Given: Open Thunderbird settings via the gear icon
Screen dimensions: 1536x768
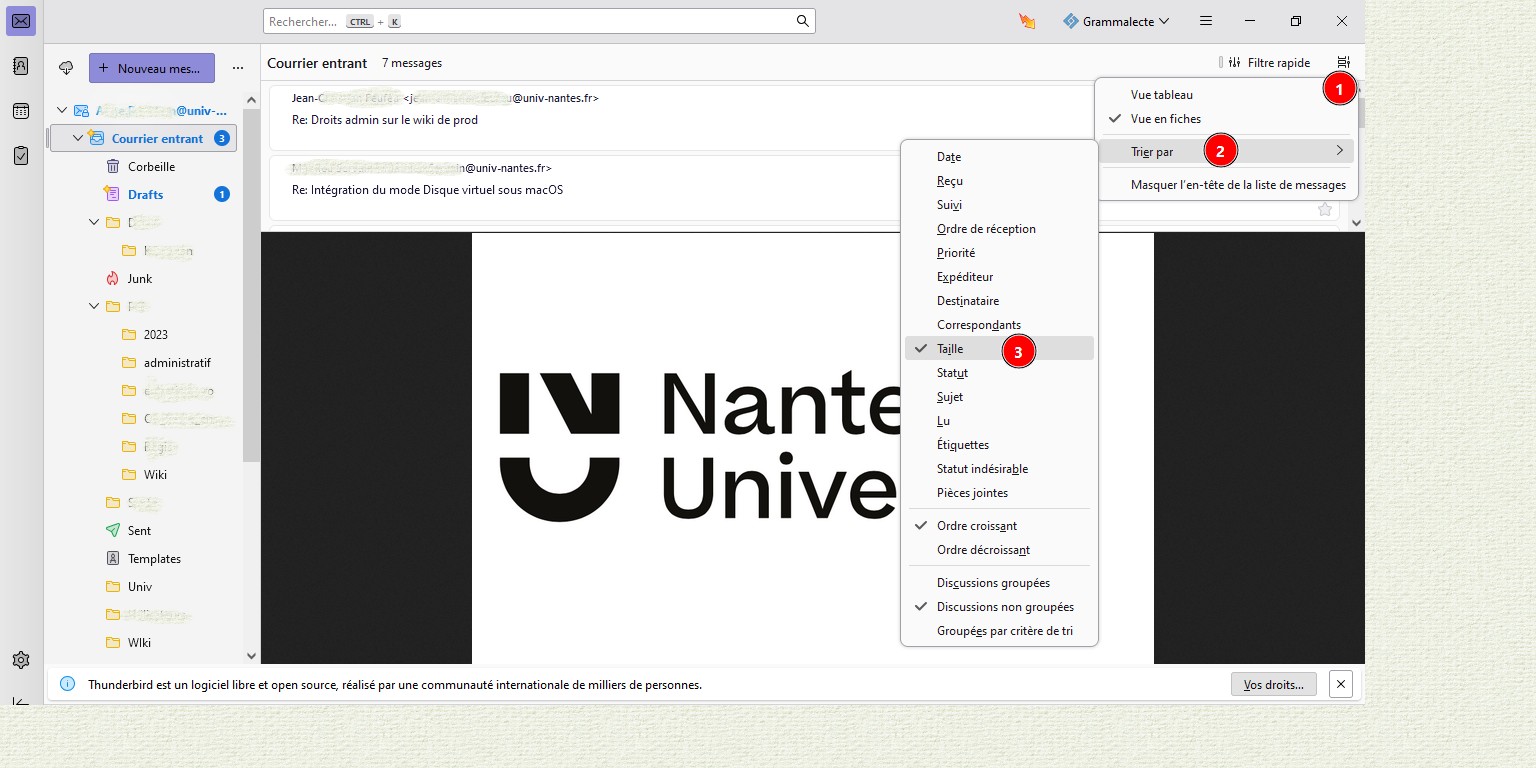Looking at the screenshot, I should pos(20,659).
